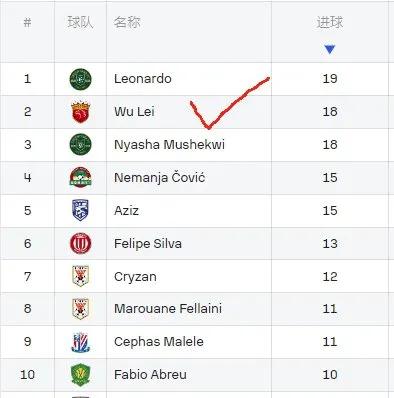Click Cryzan's orange team crest
This screenshot has height=398, width=394.
(81, 276)
